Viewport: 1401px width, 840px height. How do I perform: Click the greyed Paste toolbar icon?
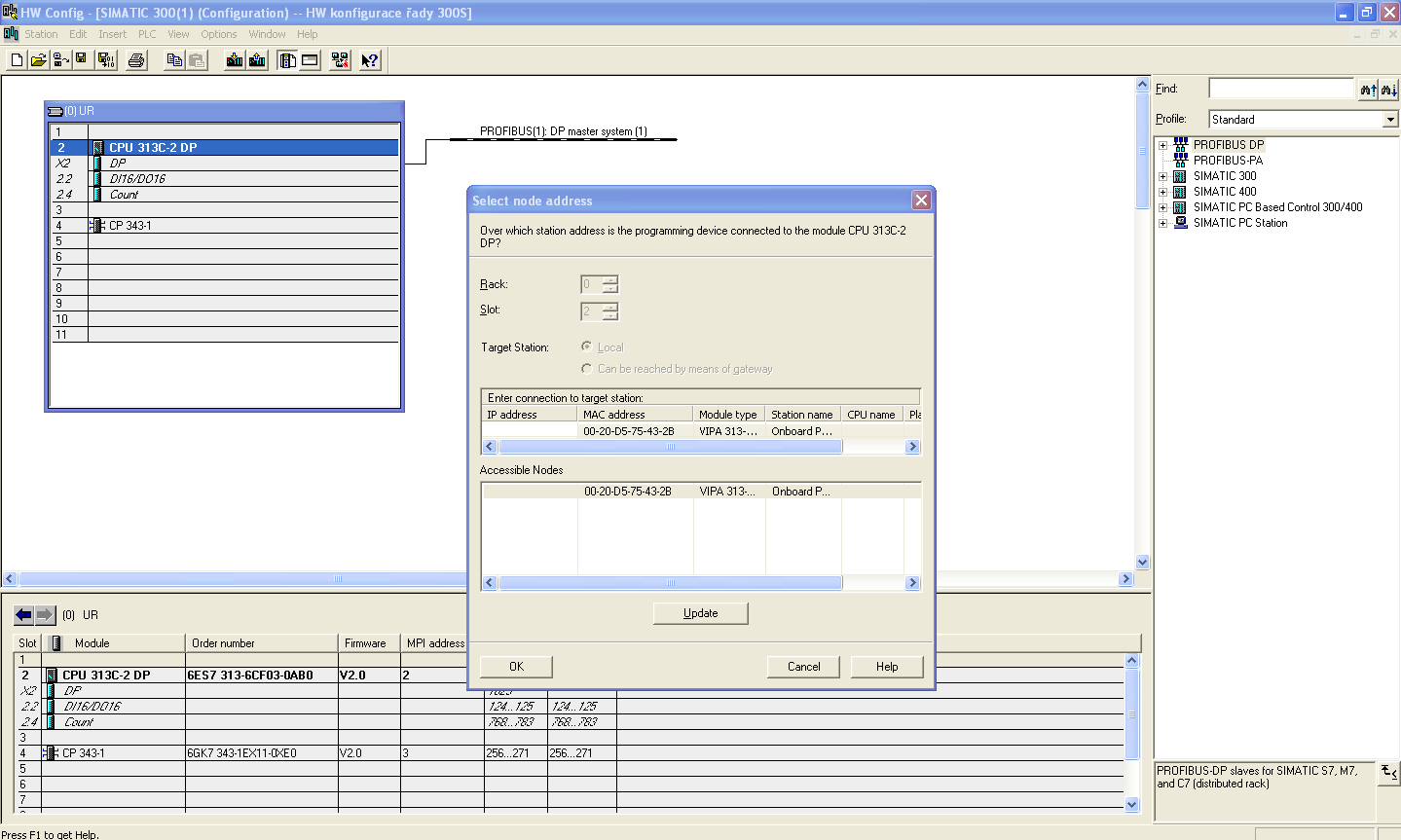tap(197, 60)
